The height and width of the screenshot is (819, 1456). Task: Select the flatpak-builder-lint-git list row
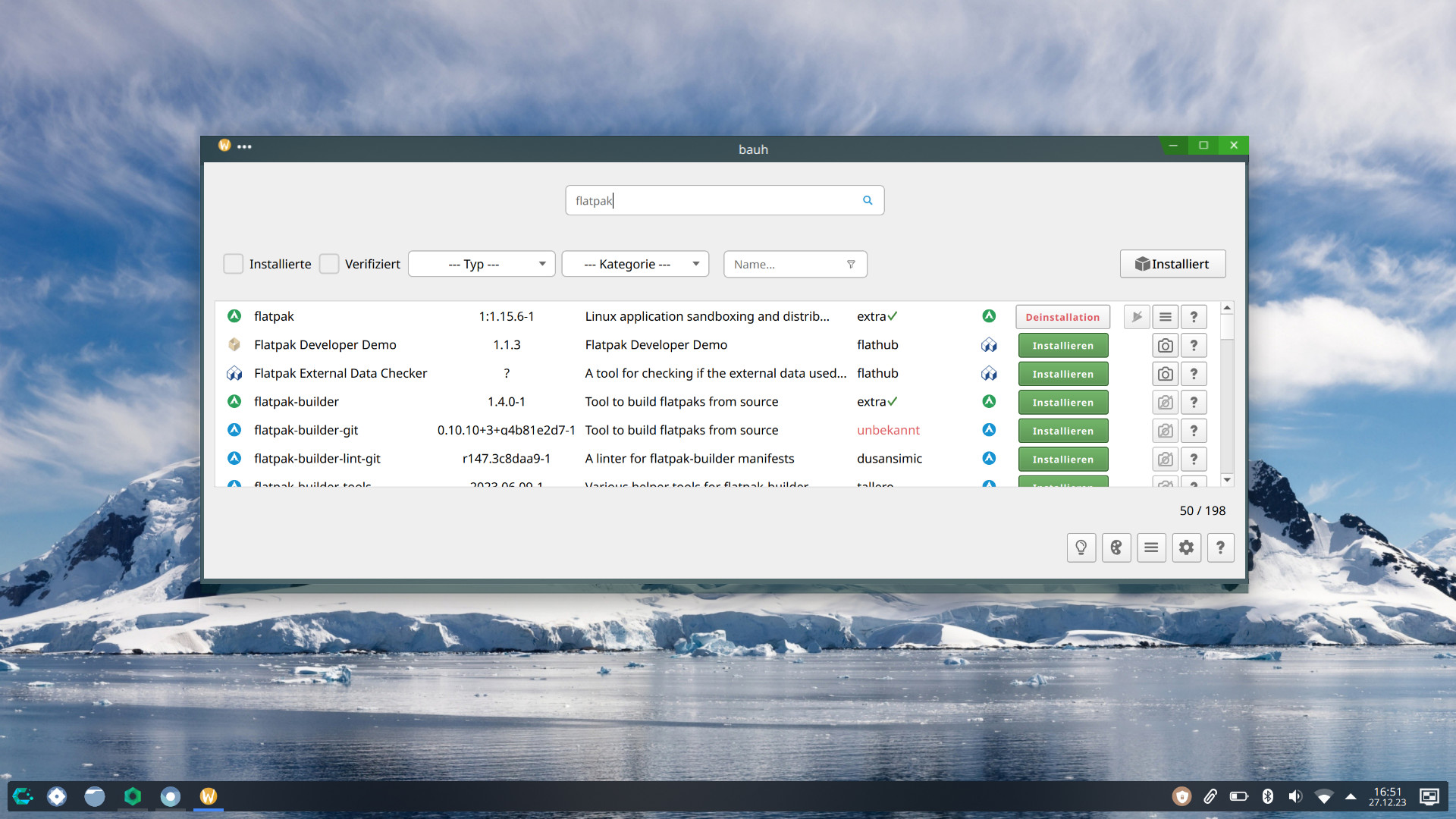(317, 459)
